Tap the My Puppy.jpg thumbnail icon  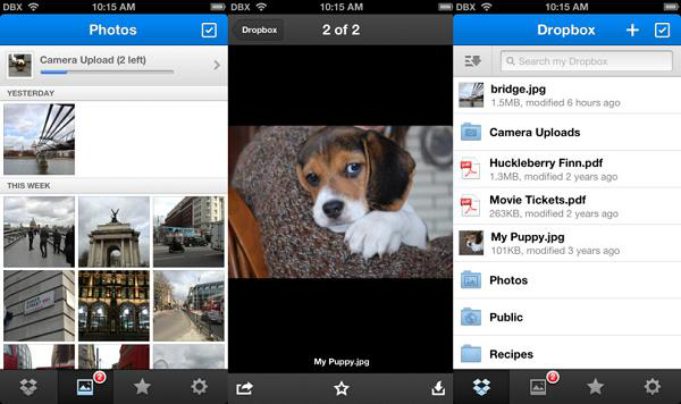point(471,243)
